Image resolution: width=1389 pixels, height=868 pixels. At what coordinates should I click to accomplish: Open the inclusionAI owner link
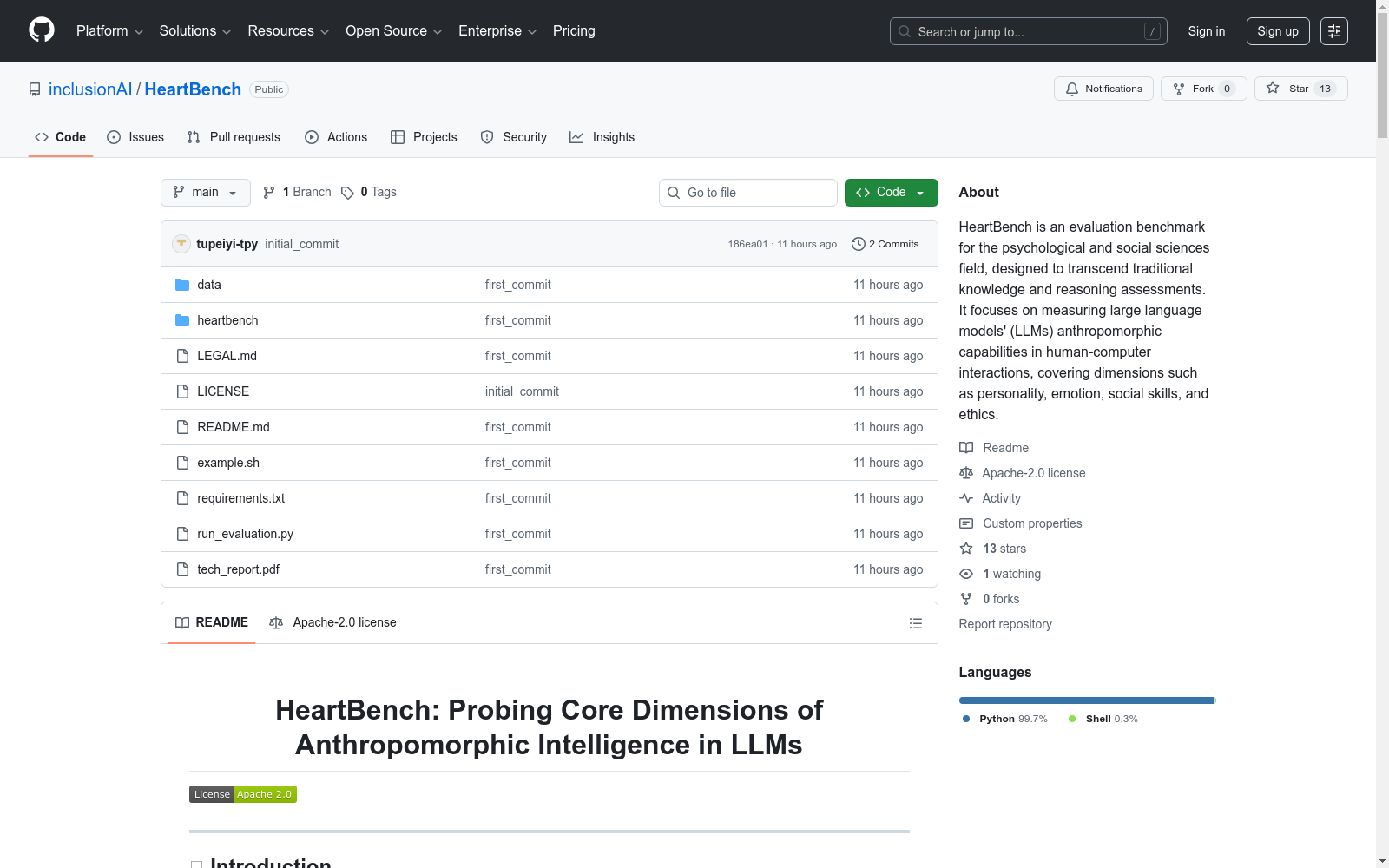90,89
